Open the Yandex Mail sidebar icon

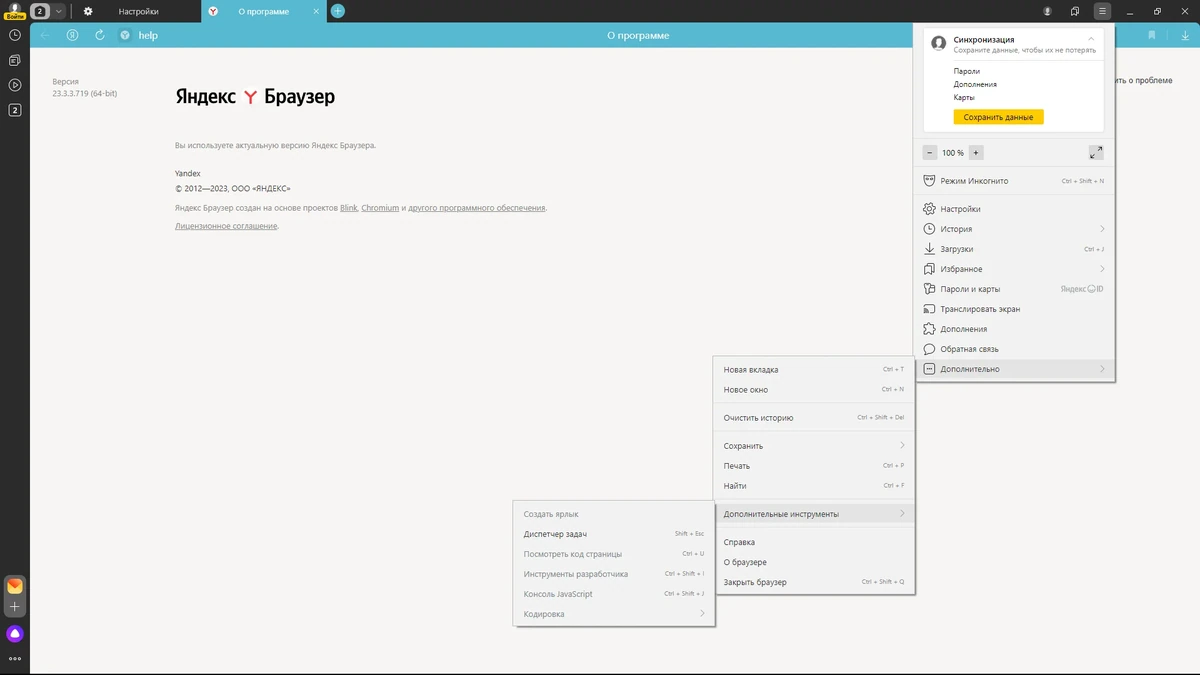coord(15,586)
